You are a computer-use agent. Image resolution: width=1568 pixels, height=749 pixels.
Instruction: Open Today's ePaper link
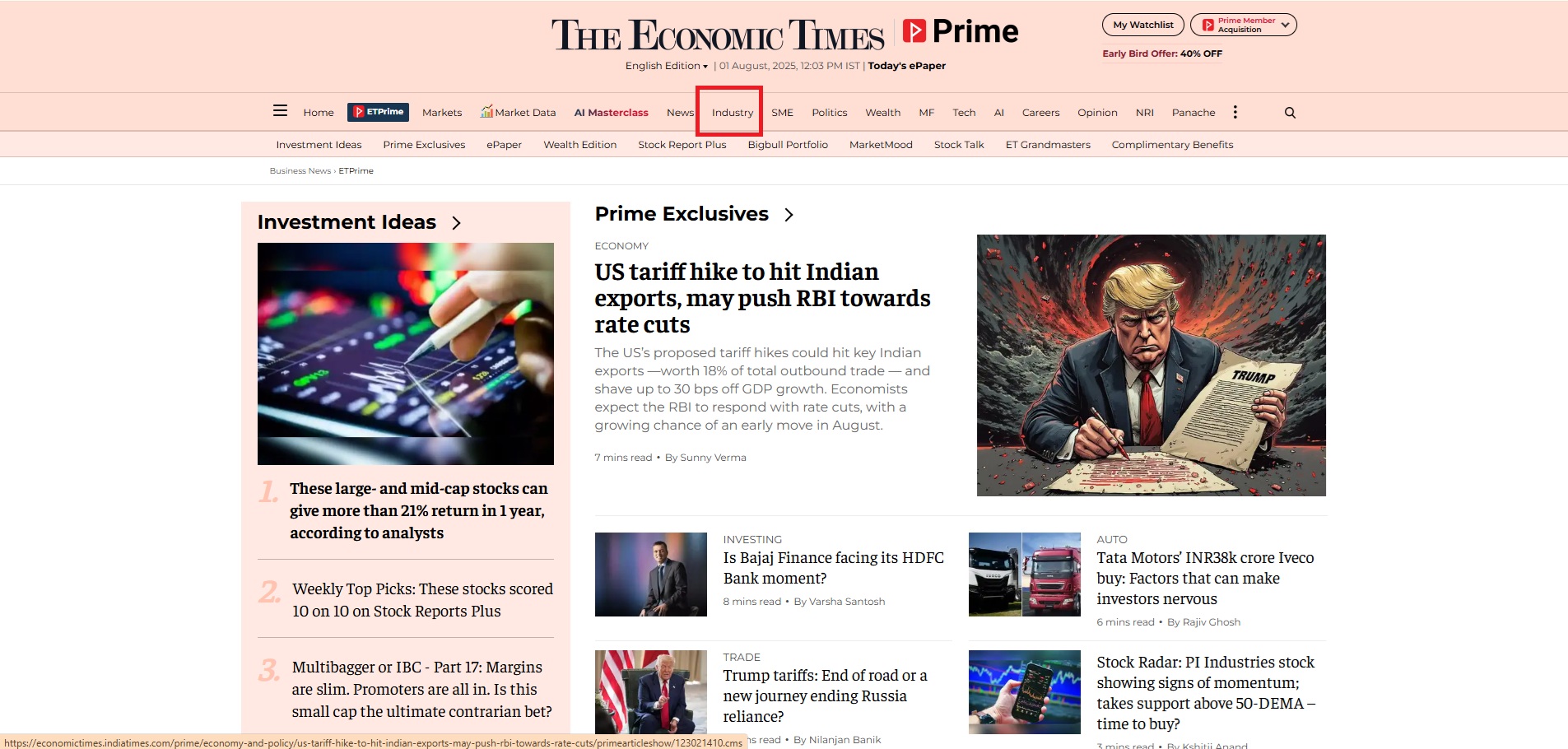point(906,66)
